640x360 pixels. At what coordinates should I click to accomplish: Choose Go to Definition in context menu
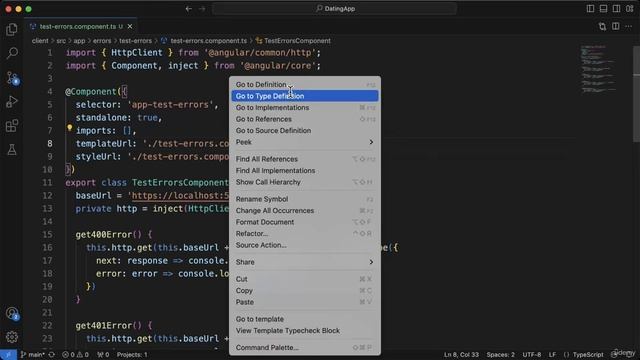305,84
